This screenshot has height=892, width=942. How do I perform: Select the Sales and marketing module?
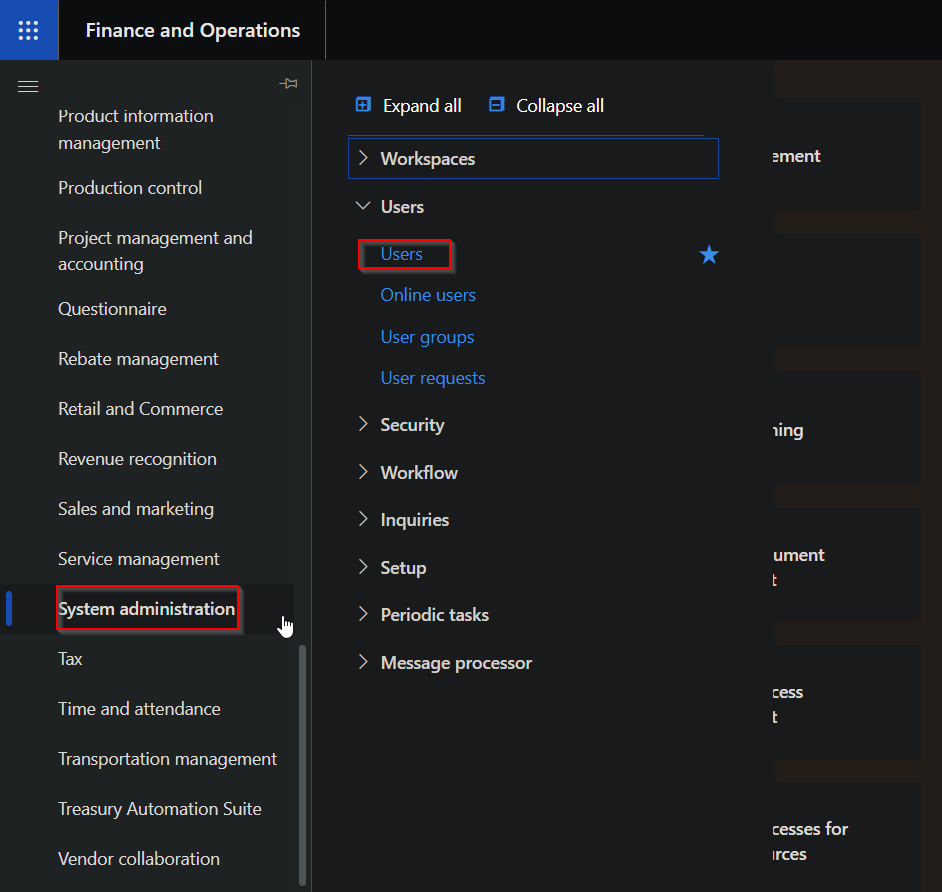coord(136,509)
